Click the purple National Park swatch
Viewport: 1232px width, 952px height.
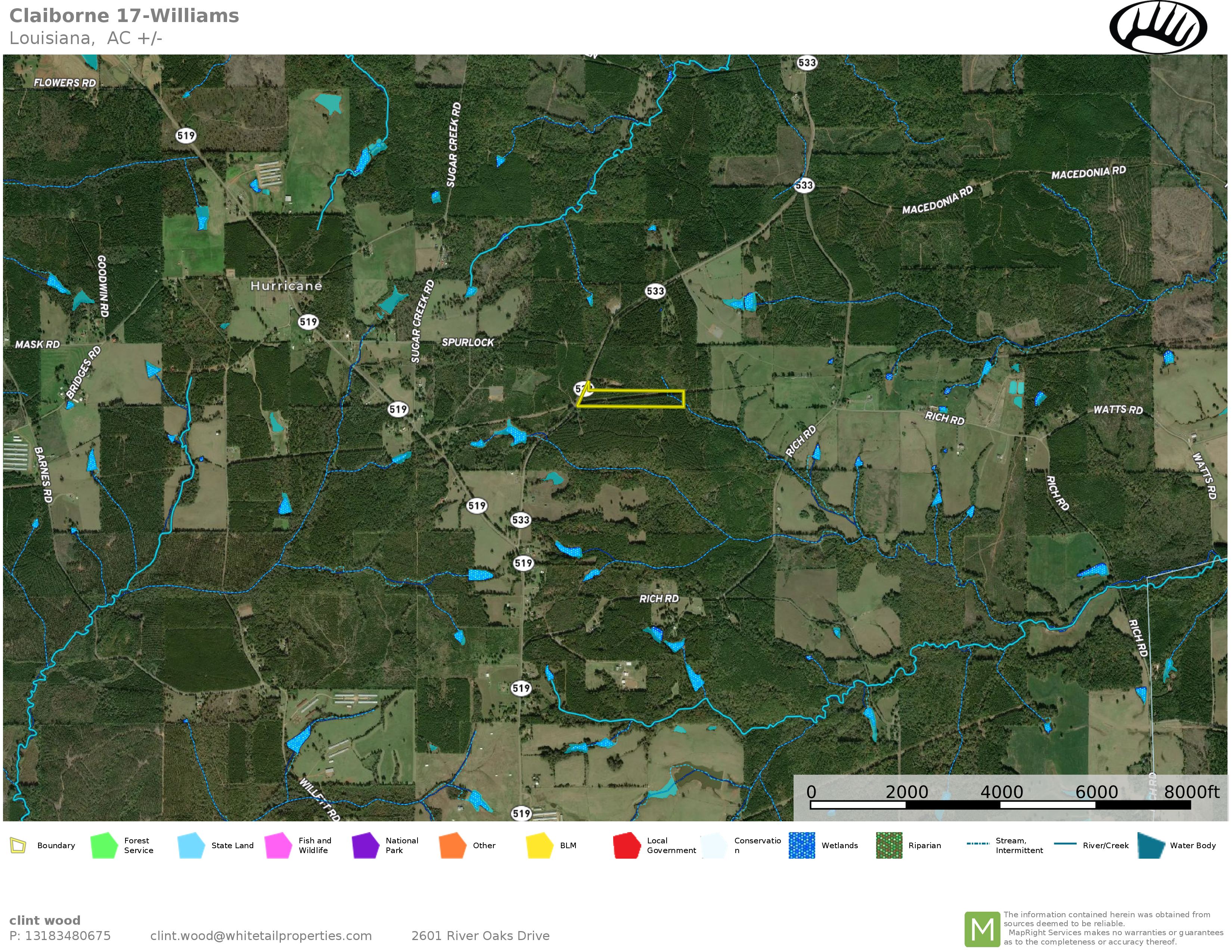click(365, 845)
